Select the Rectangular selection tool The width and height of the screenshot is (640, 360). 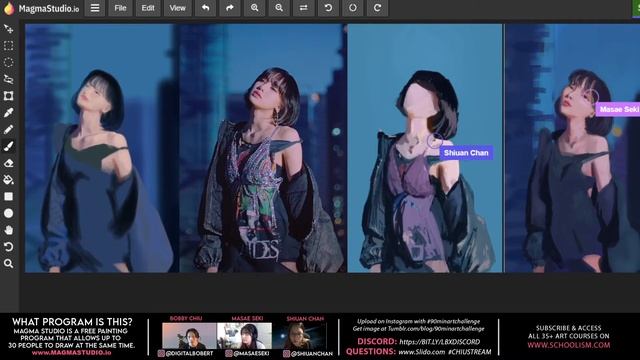(8, 46)
